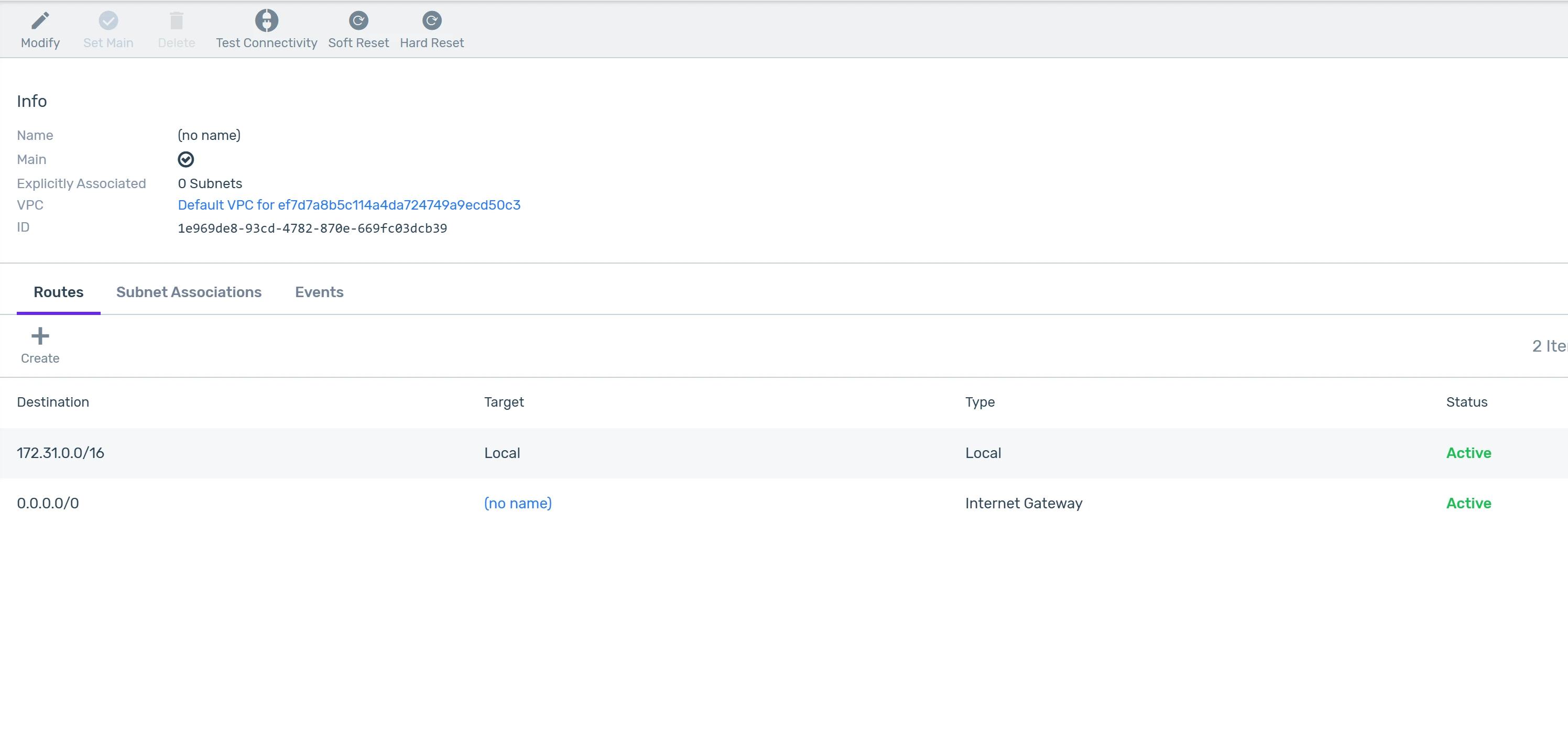
Task: Sort by Status column header
Action: (x=1466, y=402)
